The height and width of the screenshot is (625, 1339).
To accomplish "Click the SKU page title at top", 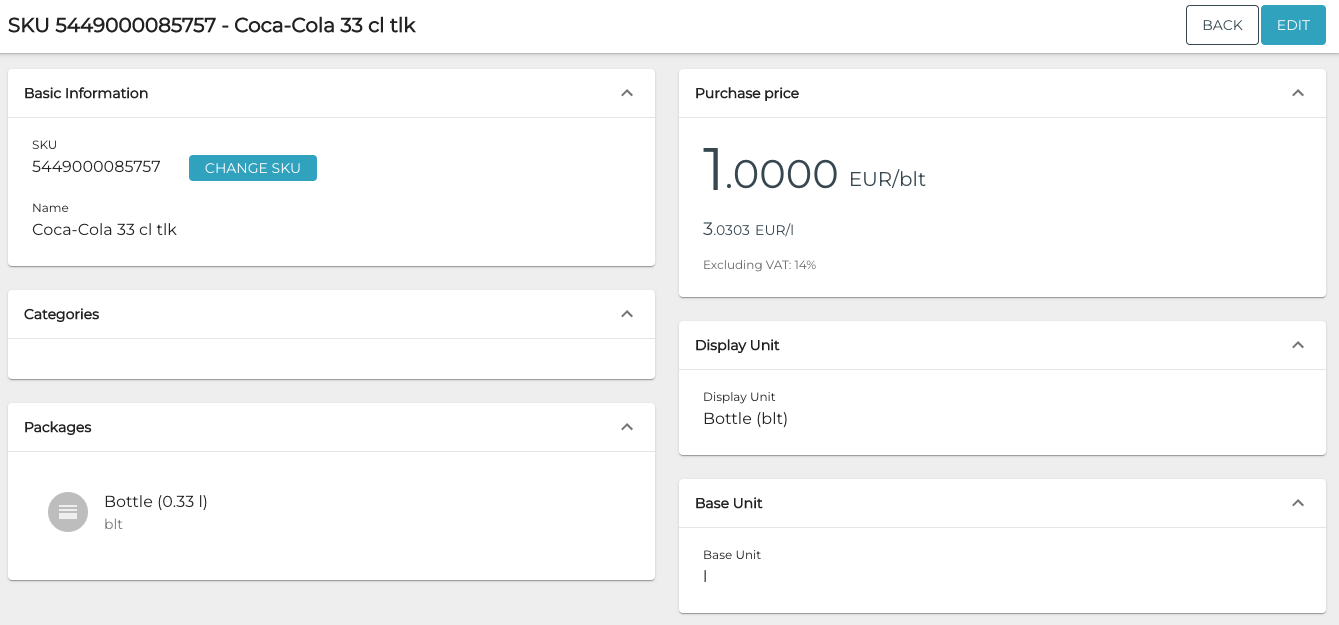I will (212, 26).
